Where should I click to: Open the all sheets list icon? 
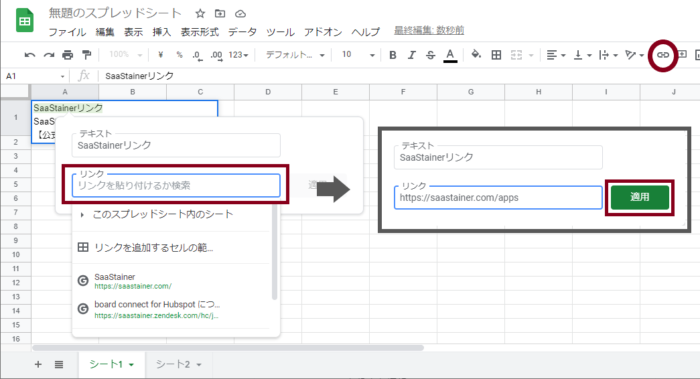58,364
